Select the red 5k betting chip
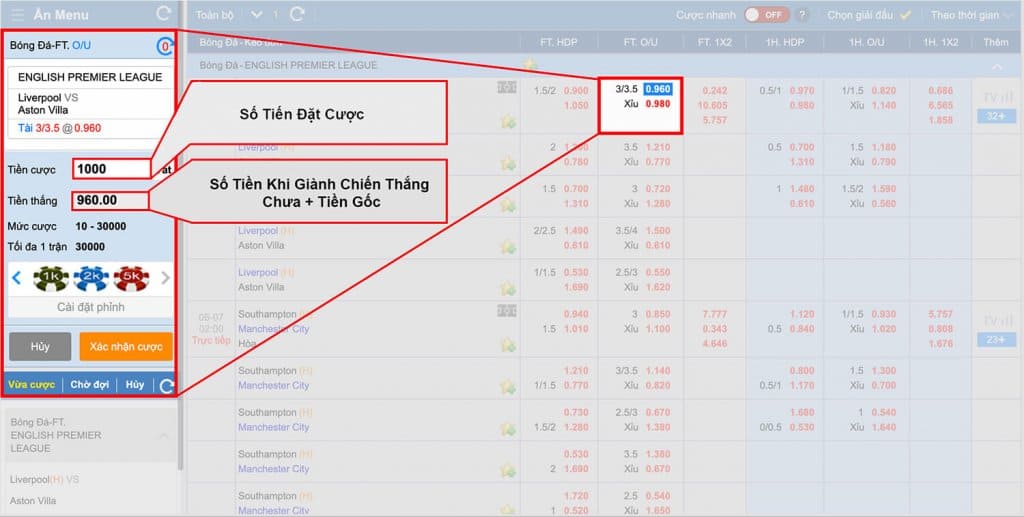This screenshot has width=1024, height=517. (x=130, y=278)
